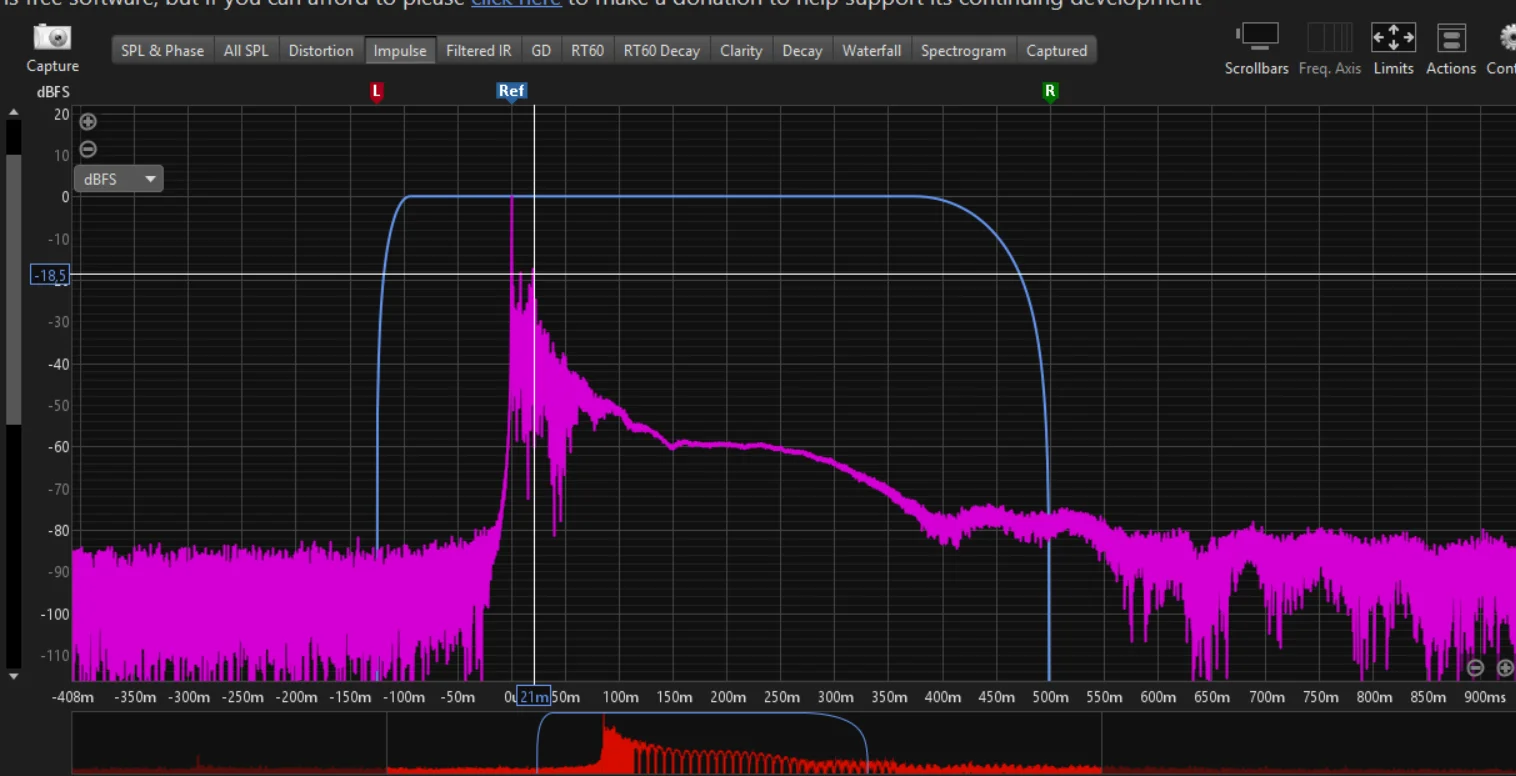Image resolution: width=1516 pixels, height=776 pixels.
Task: Click the -18.5 cursor level readout
Action: click(x=50, y=275)
